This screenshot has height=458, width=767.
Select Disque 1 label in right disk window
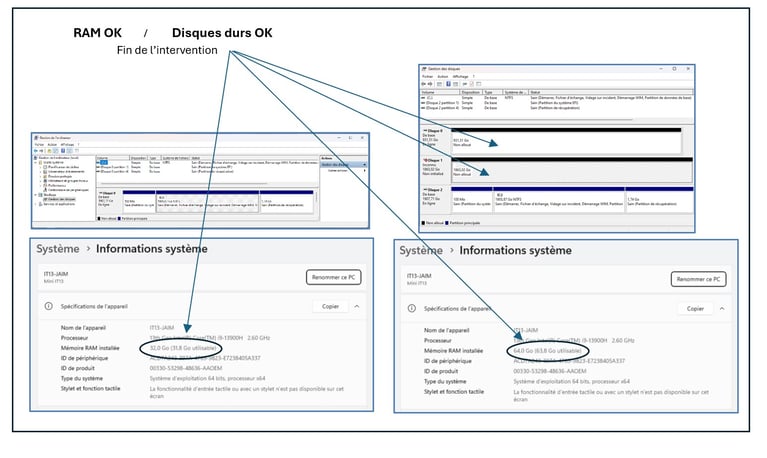433,160
